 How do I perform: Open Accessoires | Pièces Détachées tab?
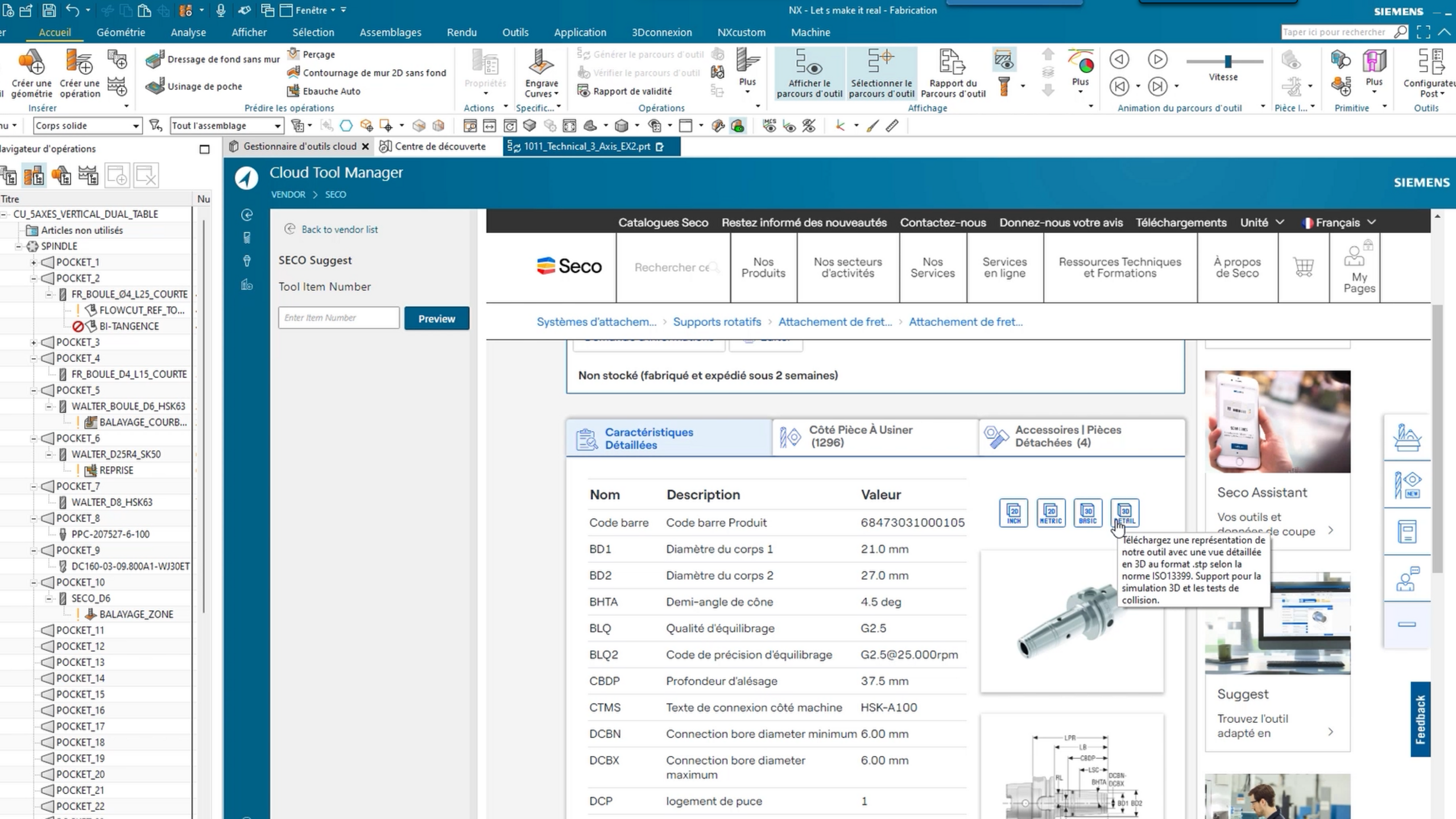[x=1082, y=437]
